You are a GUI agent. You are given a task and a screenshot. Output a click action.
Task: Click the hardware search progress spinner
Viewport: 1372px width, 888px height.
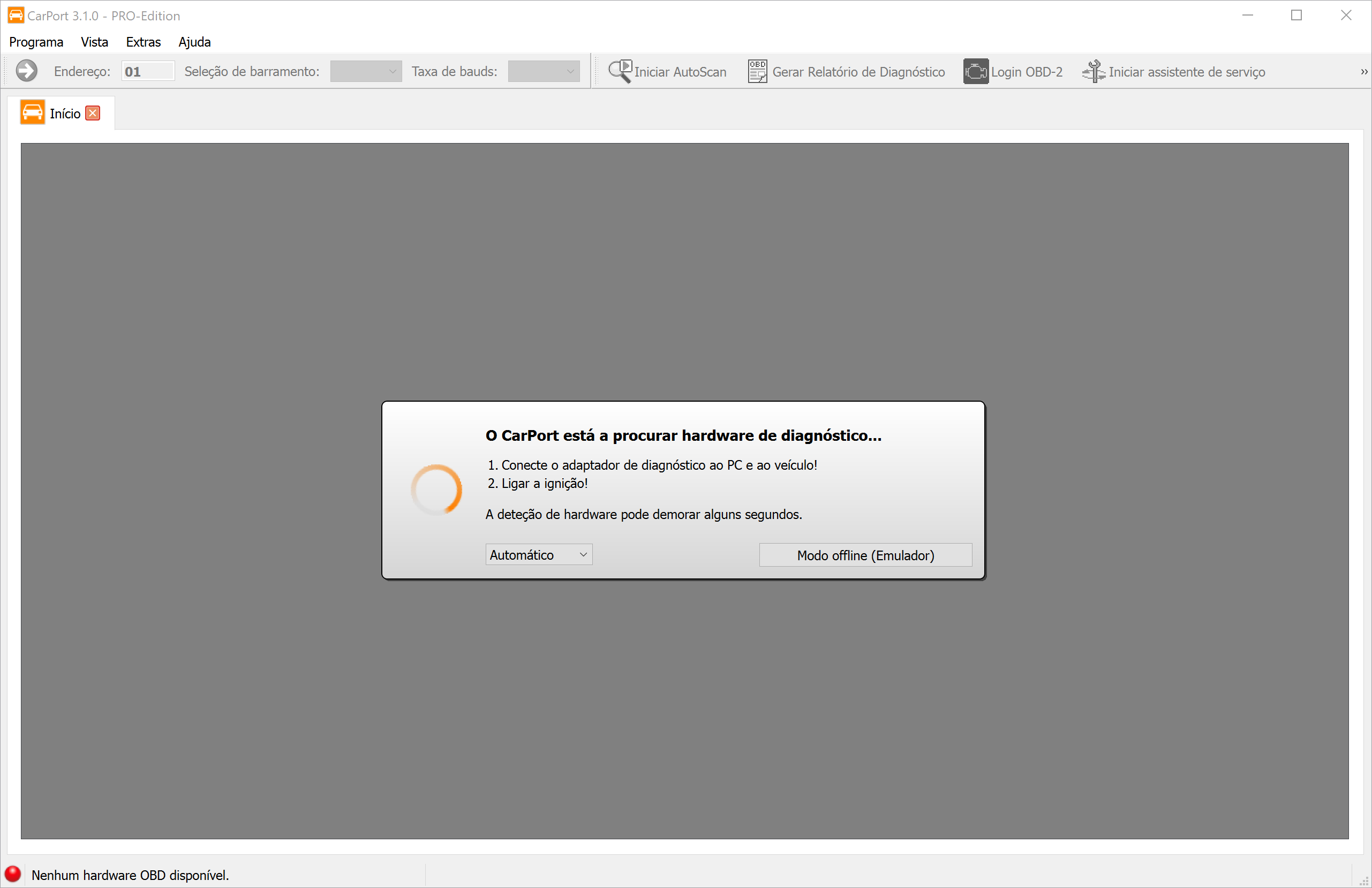tap(436, 490)
